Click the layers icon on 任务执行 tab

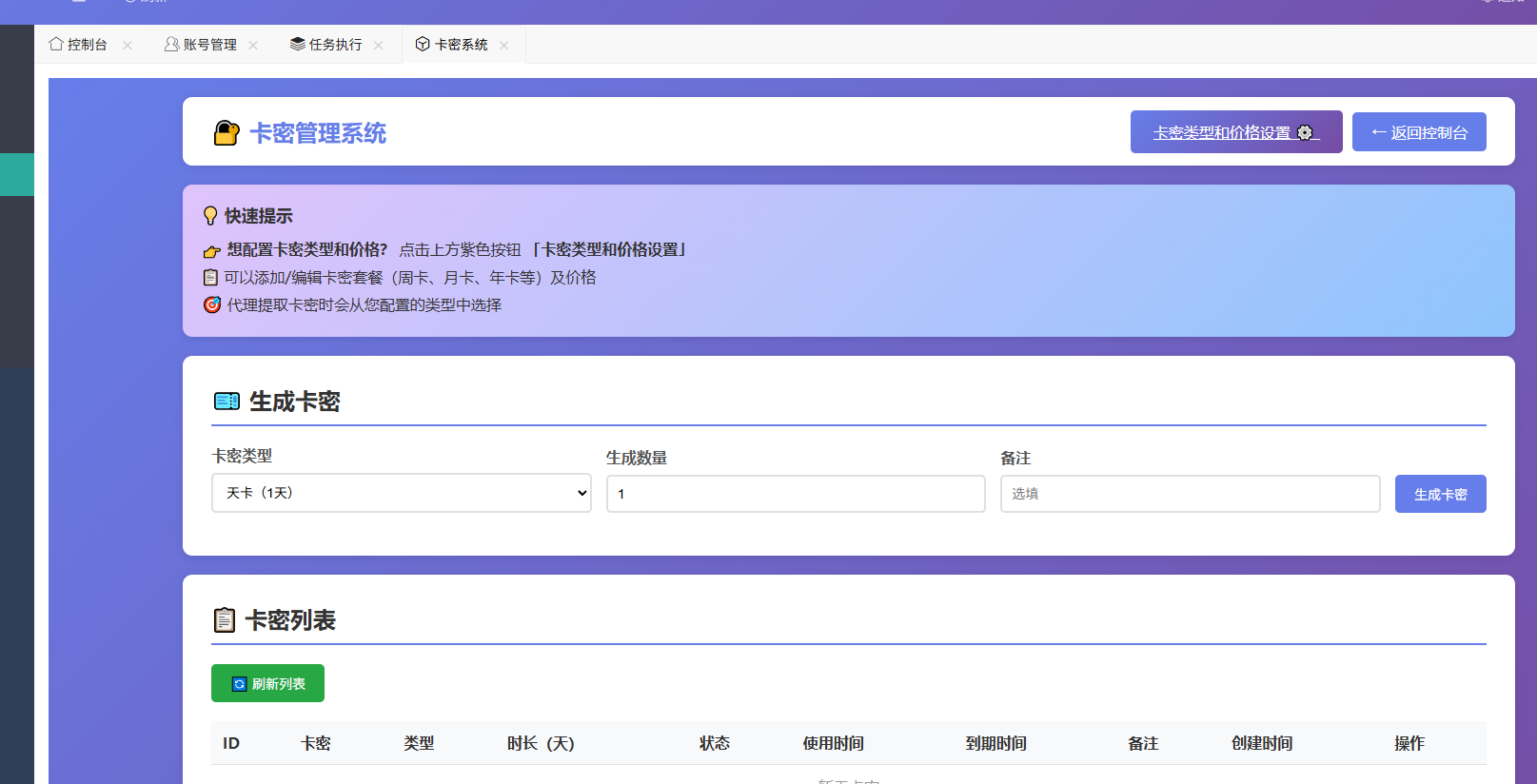pyautogui.click(x=297, y=44)
